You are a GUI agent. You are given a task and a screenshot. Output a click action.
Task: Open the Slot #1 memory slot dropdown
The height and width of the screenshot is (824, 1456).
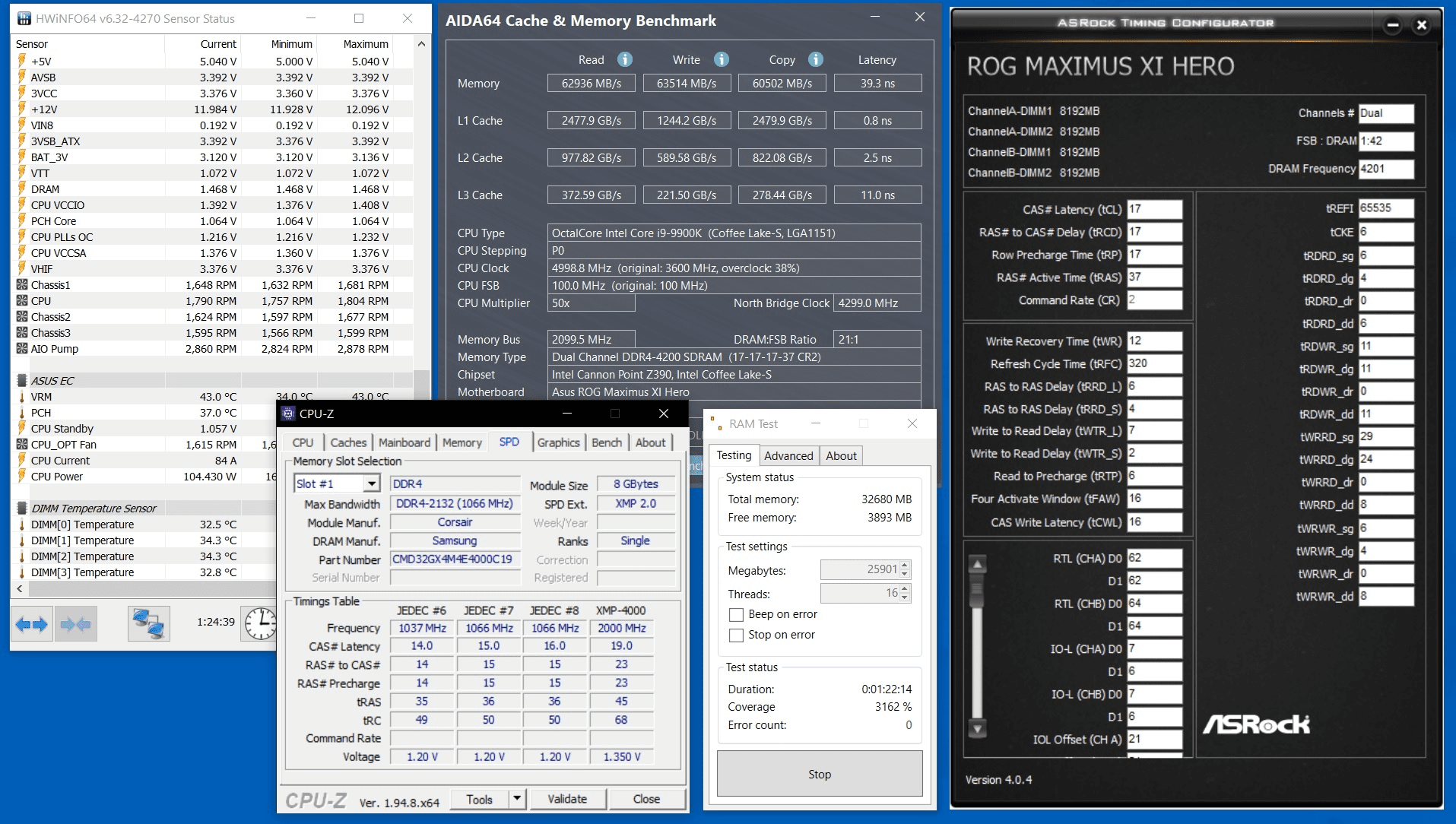click(371, 483)
